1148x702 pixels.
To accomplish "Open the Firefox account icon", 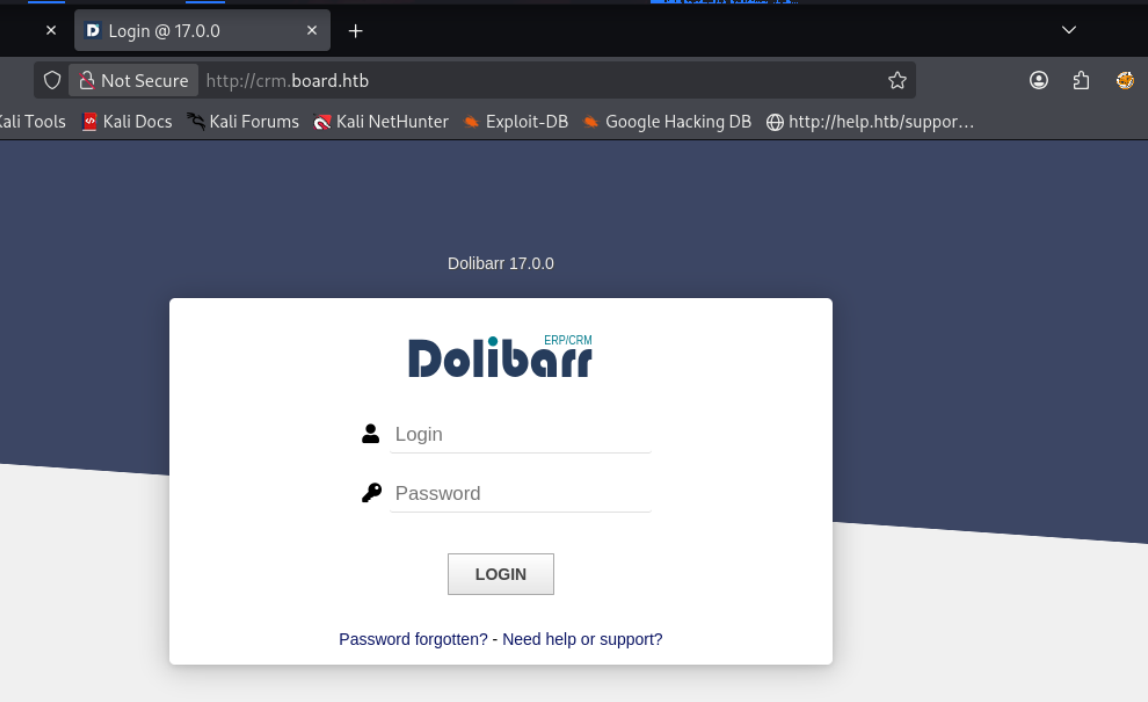I will tap(1038, 81).
